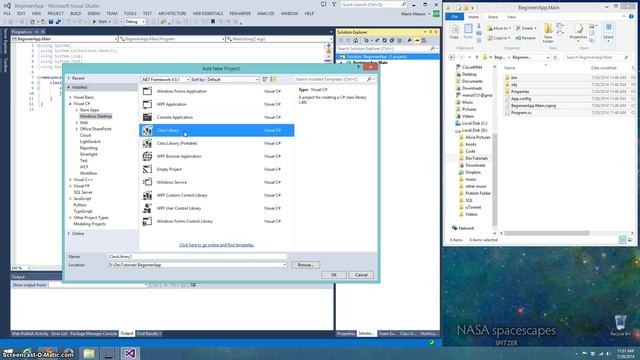Select Windows Desktop in the template tree
640x360 pixels.
(96, 116)
